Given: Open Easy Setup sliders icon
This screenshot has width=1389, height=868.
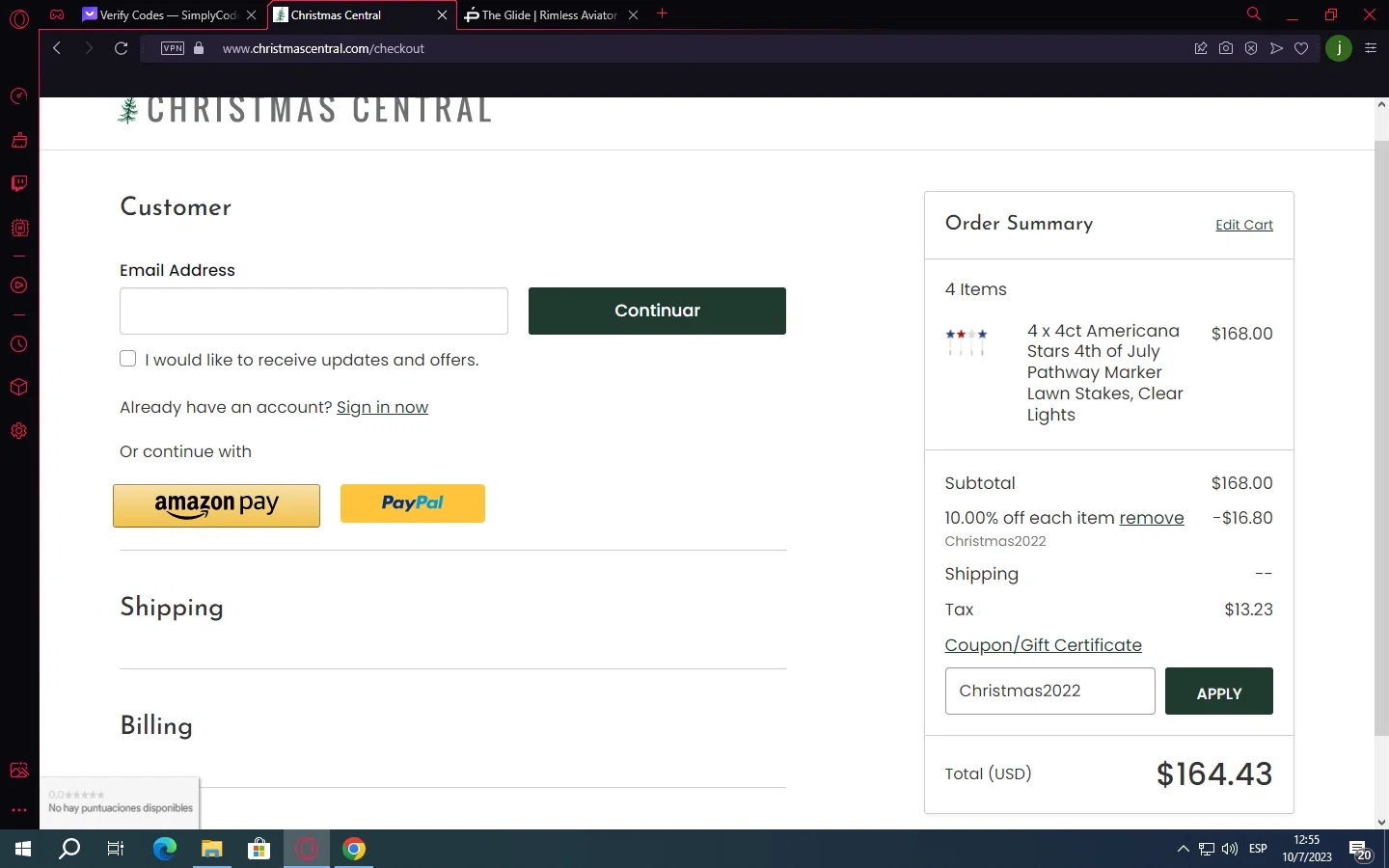Looking at the screenshot, I should coord(1371,48).
